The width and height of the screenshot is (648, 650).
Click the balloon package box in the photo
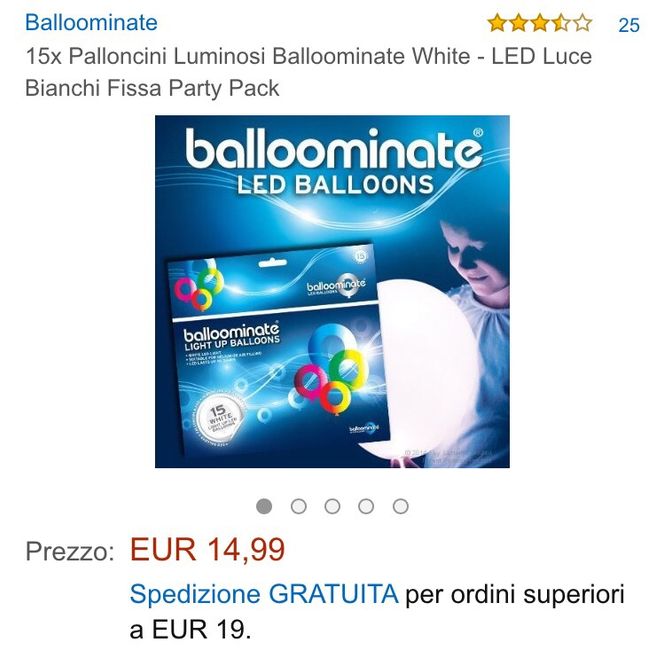pyautogui.click(x=276, y=348)
